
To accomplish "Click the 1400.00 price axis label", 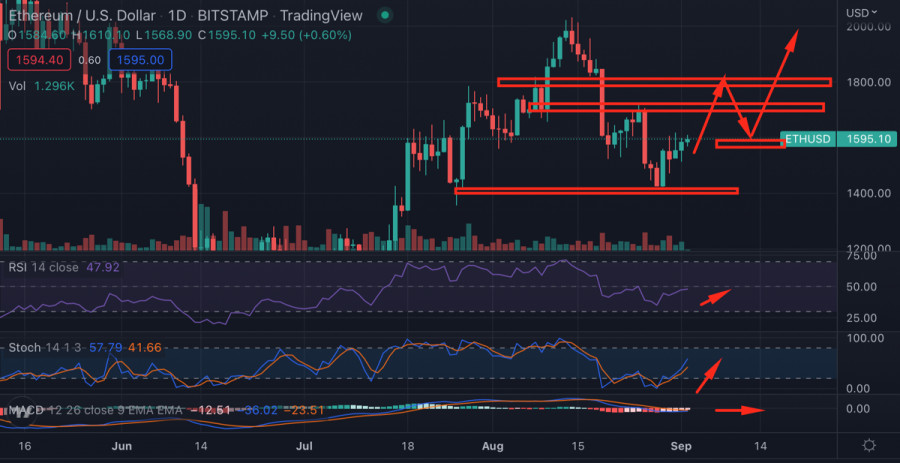I will pyautogui.click(x=870, y=193).
